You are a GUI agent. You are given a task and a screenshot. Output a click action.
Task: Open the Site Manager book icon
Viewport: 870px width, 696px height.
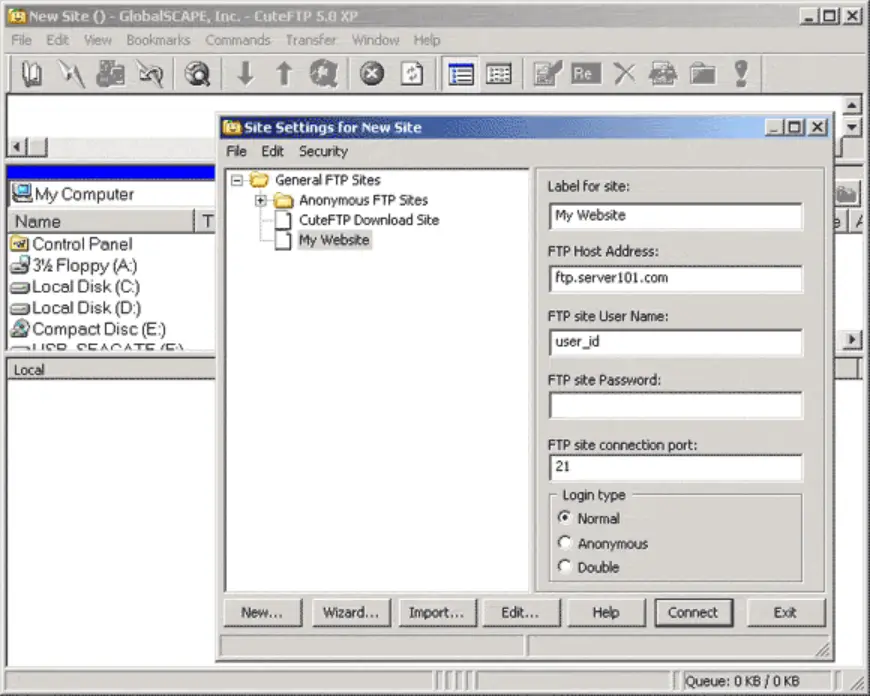coord(32,74)
